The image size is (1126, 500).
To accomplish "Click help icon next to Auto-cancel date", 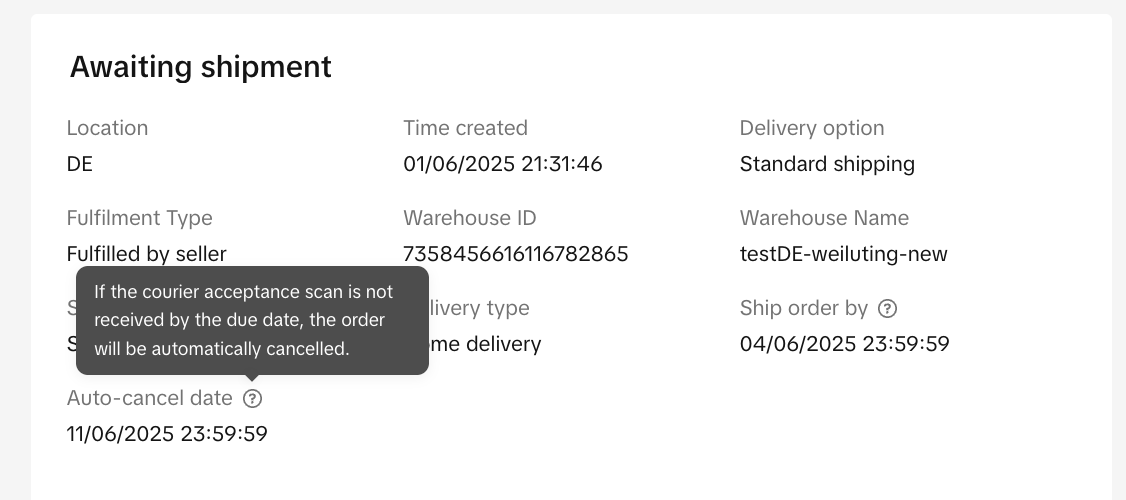I will point(253,399).
